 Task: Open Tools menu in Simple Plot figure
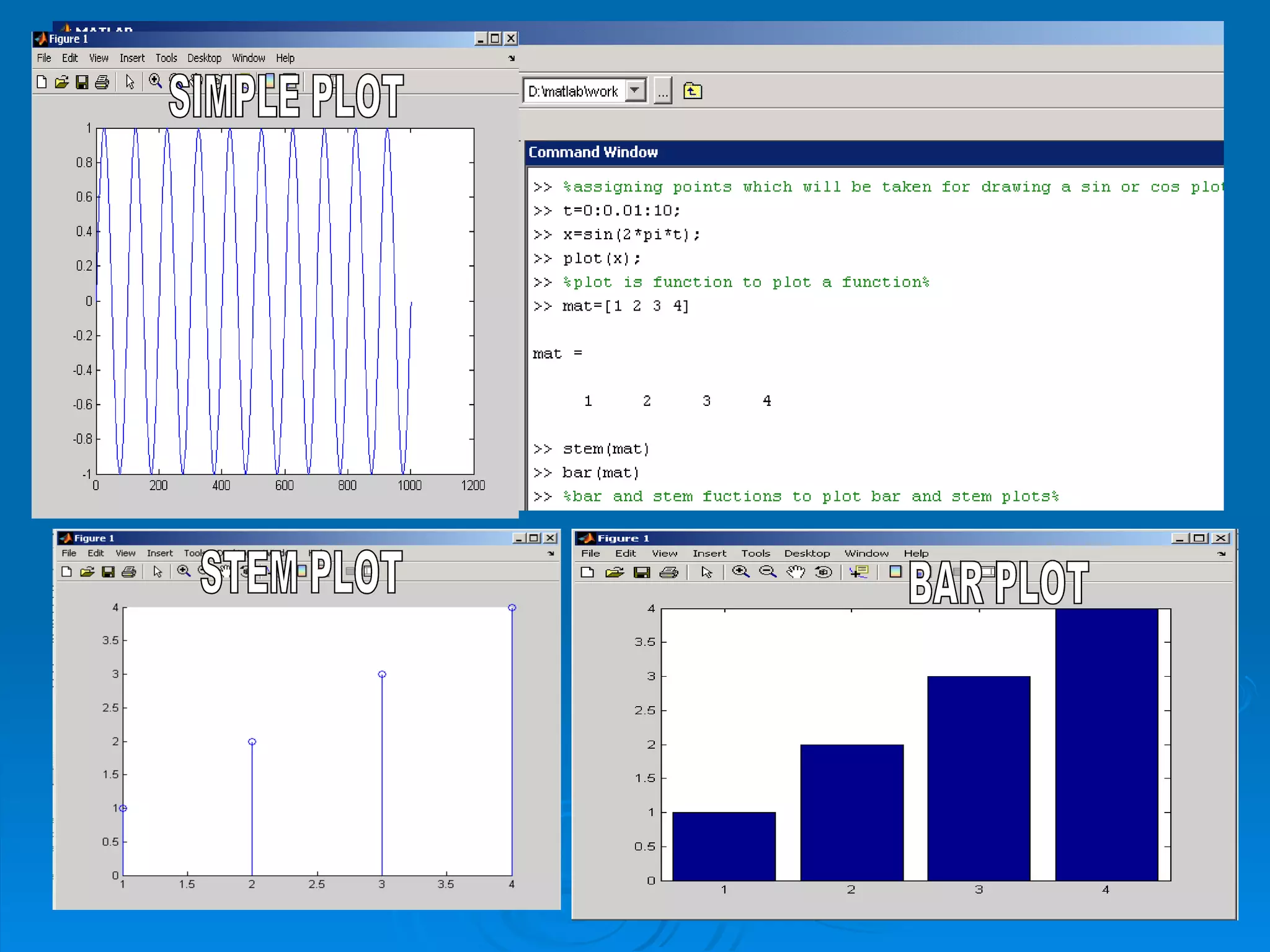click(166, 58)
